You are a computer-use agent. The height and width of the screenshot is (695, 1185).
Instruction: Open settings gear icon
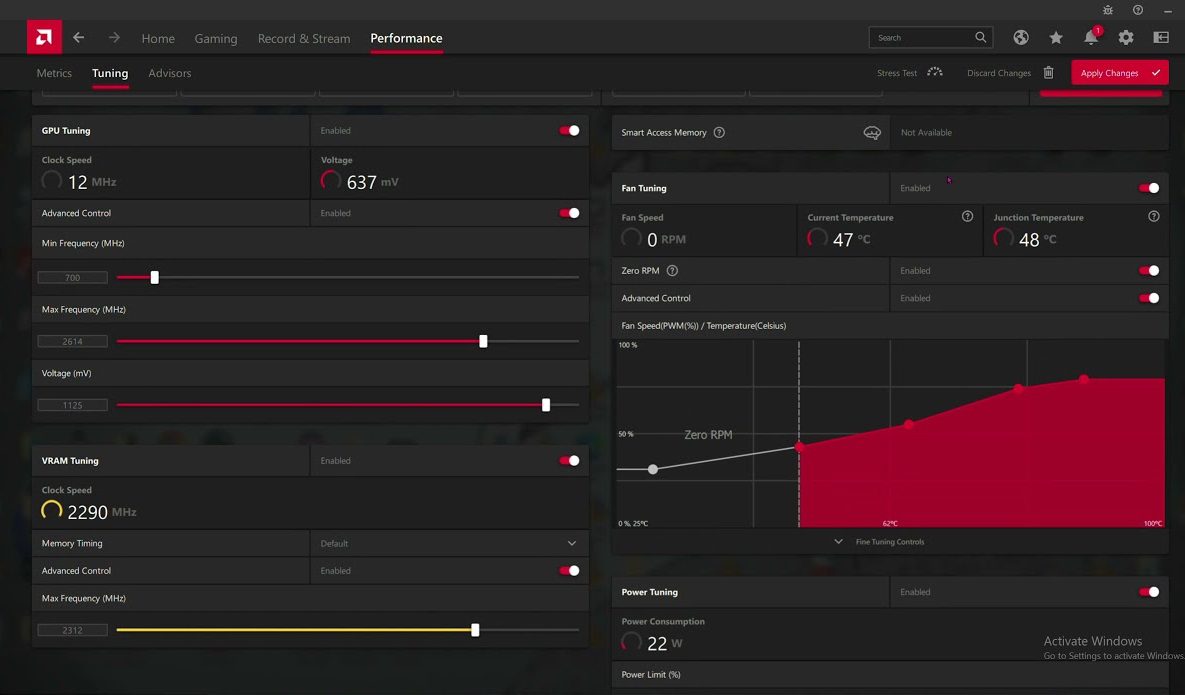tap(1126, 37)
